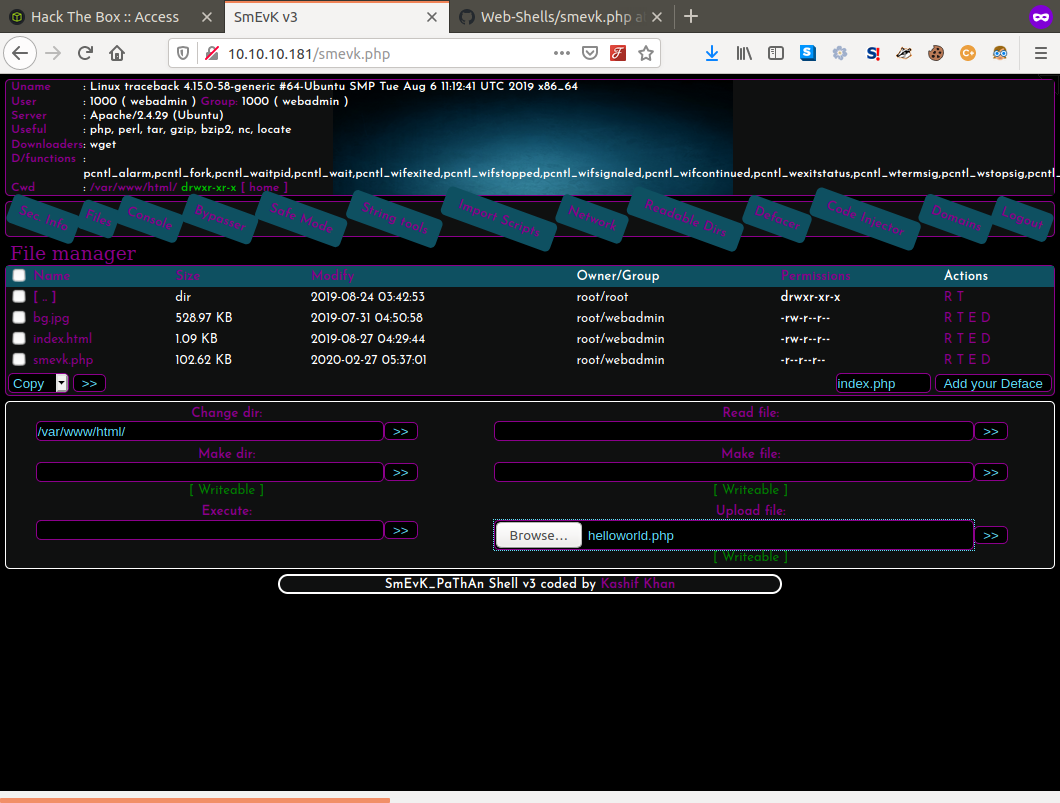
Task: Open the cookie extension icon
Action: click(936, 53)
